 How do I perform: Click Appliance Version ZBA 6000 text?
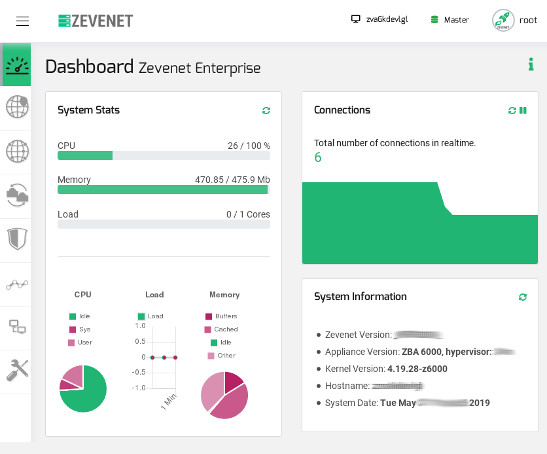pos(420,351)
